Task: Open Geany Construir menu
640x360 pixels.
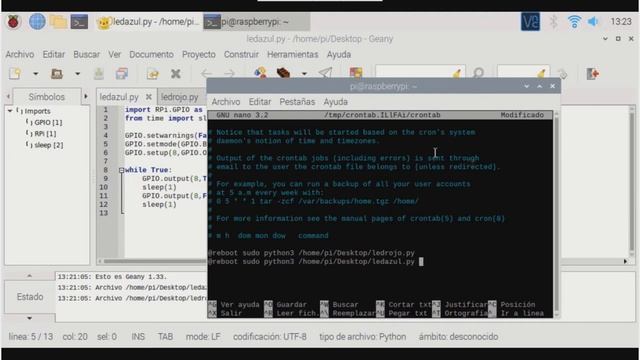Action: pos(241,54)
